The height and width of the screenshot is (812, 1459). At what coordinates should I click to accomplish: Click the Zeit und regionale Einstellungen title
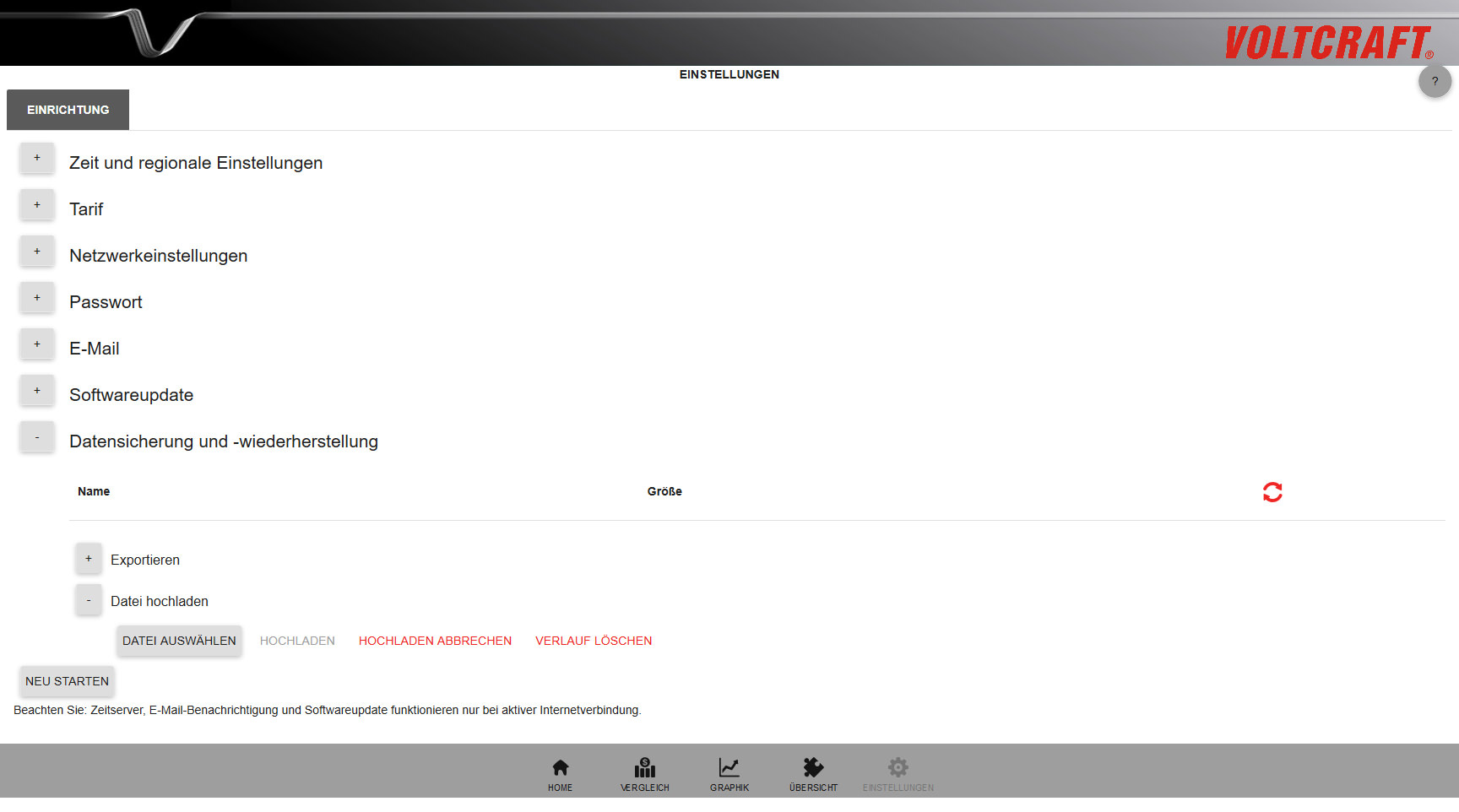coord(196,163)
